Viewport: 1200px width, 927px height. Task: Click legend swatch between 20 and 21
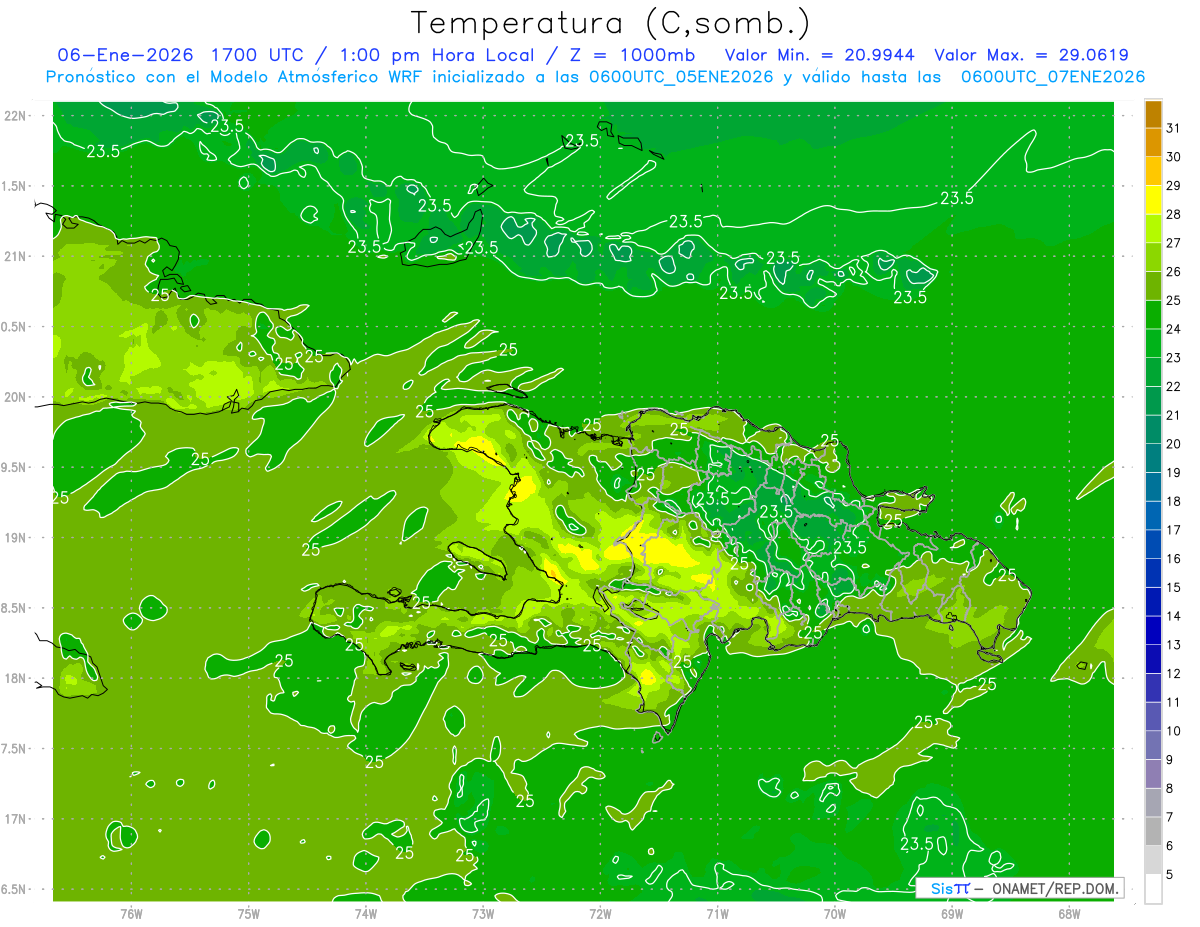(x=1154, y=429)
